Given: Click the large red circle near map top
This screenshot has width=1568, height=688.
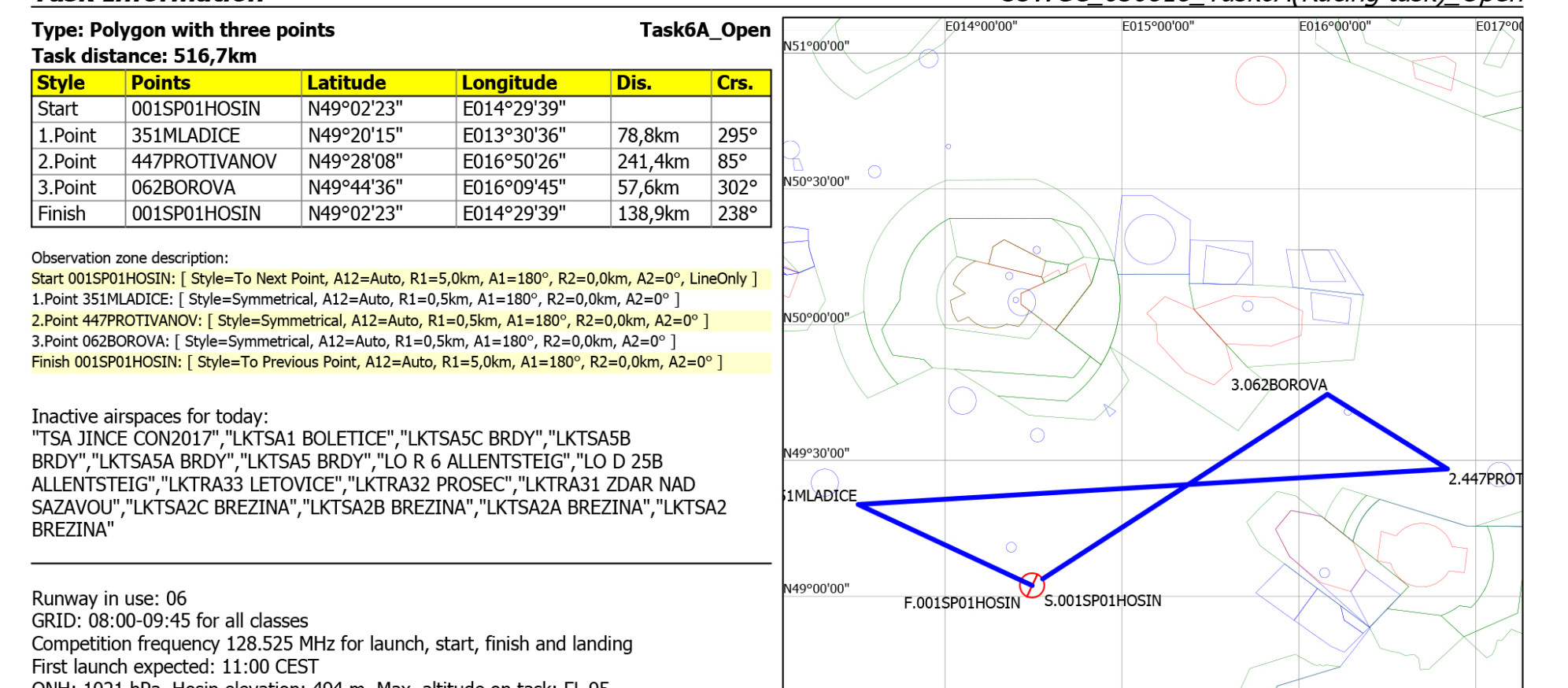Looking at the screenshot, I should point(1260,80).
